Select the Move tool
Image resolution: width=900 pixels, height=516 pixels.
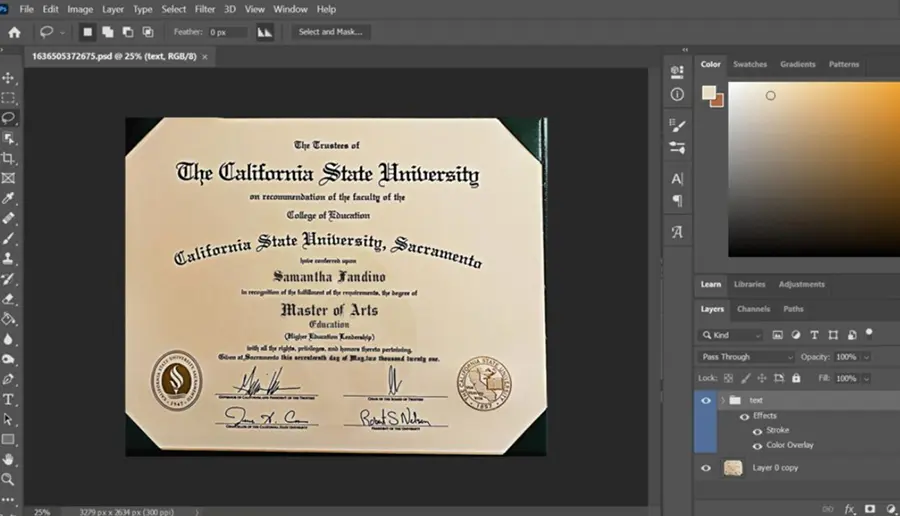8,77
